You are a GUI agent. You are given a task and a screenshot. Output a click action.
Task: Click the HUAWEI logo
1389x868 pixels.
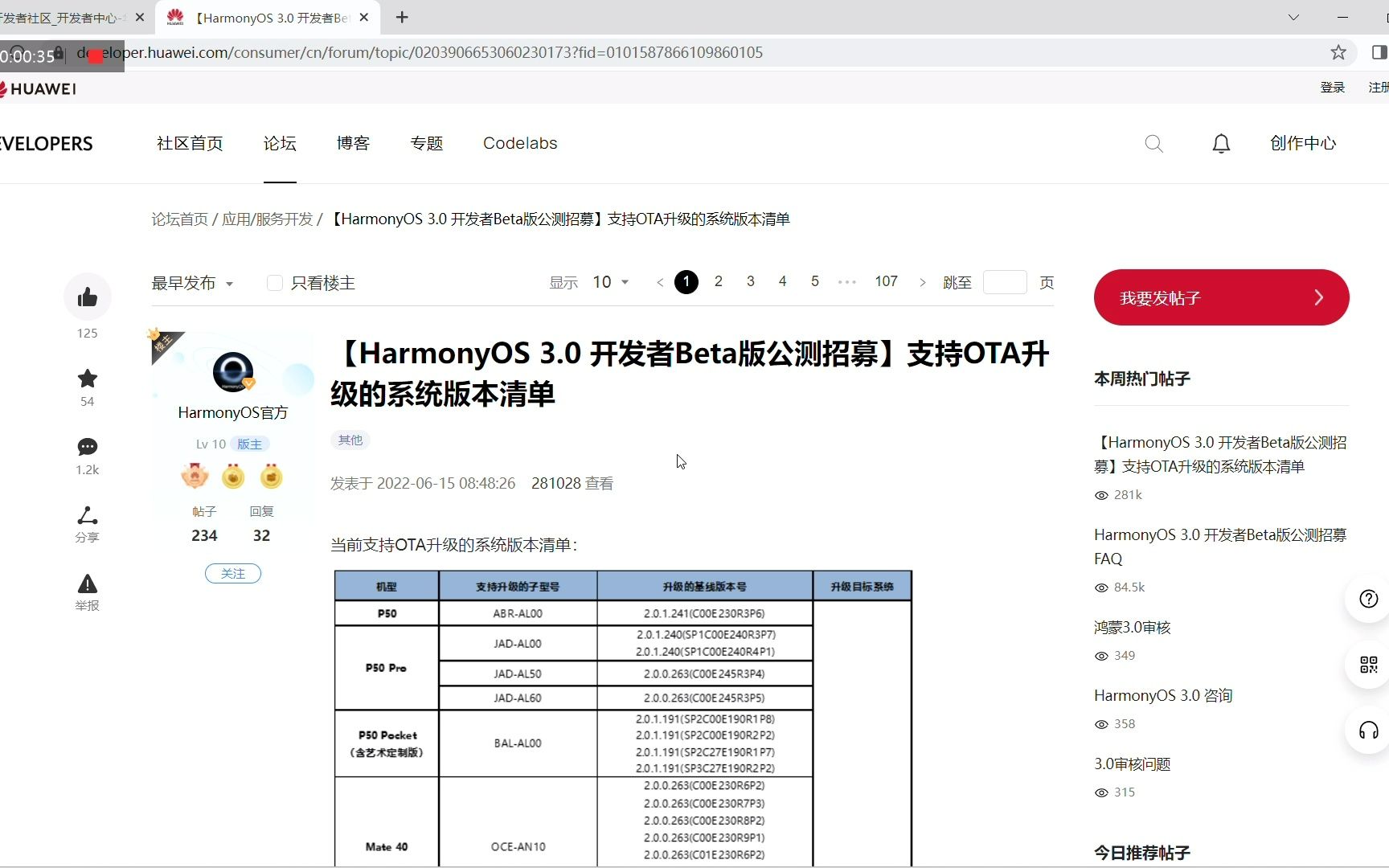point(39,88)
